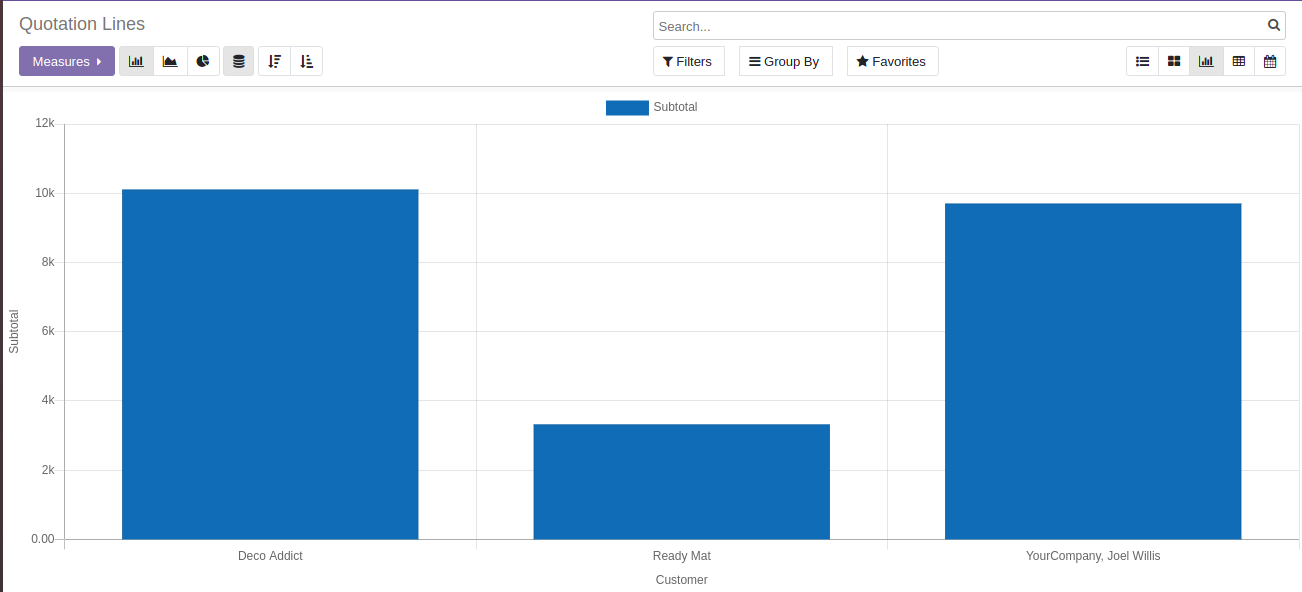This screenshot has height=592, width=1302.
Task: Switch to calendar view
Action: point(1270,61)
